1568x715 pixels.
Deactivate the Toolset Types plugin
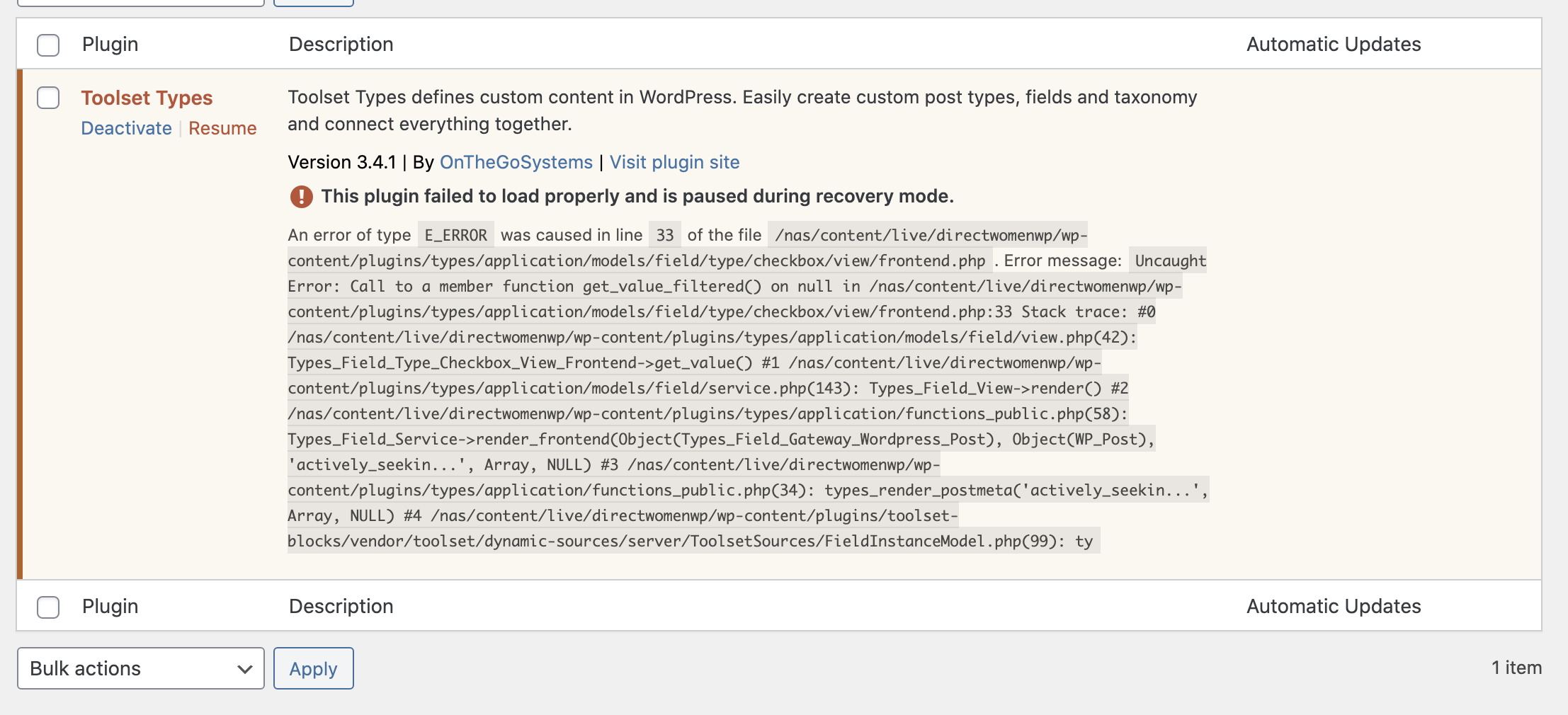click(x=126, y=128)
